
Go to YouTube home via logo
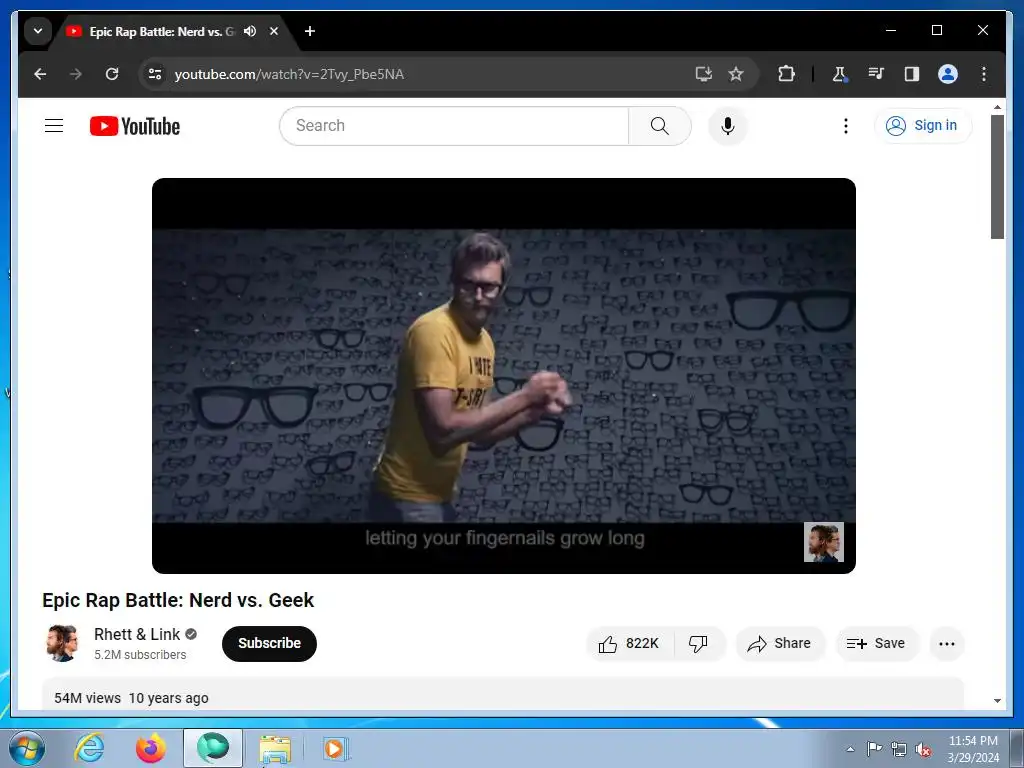[135, 126]
